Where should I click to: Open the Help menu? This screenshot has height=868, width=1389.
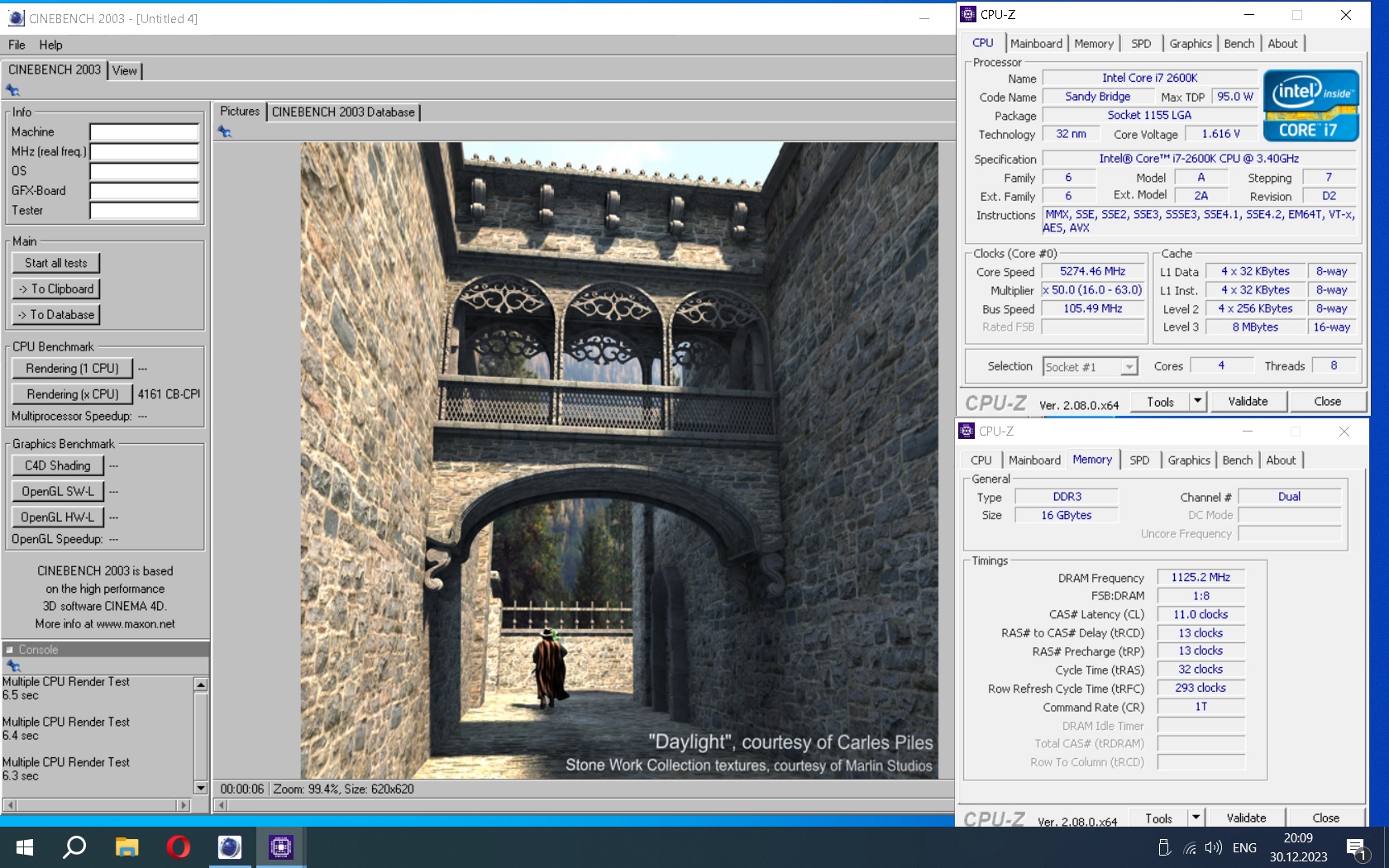pos(50,45)
